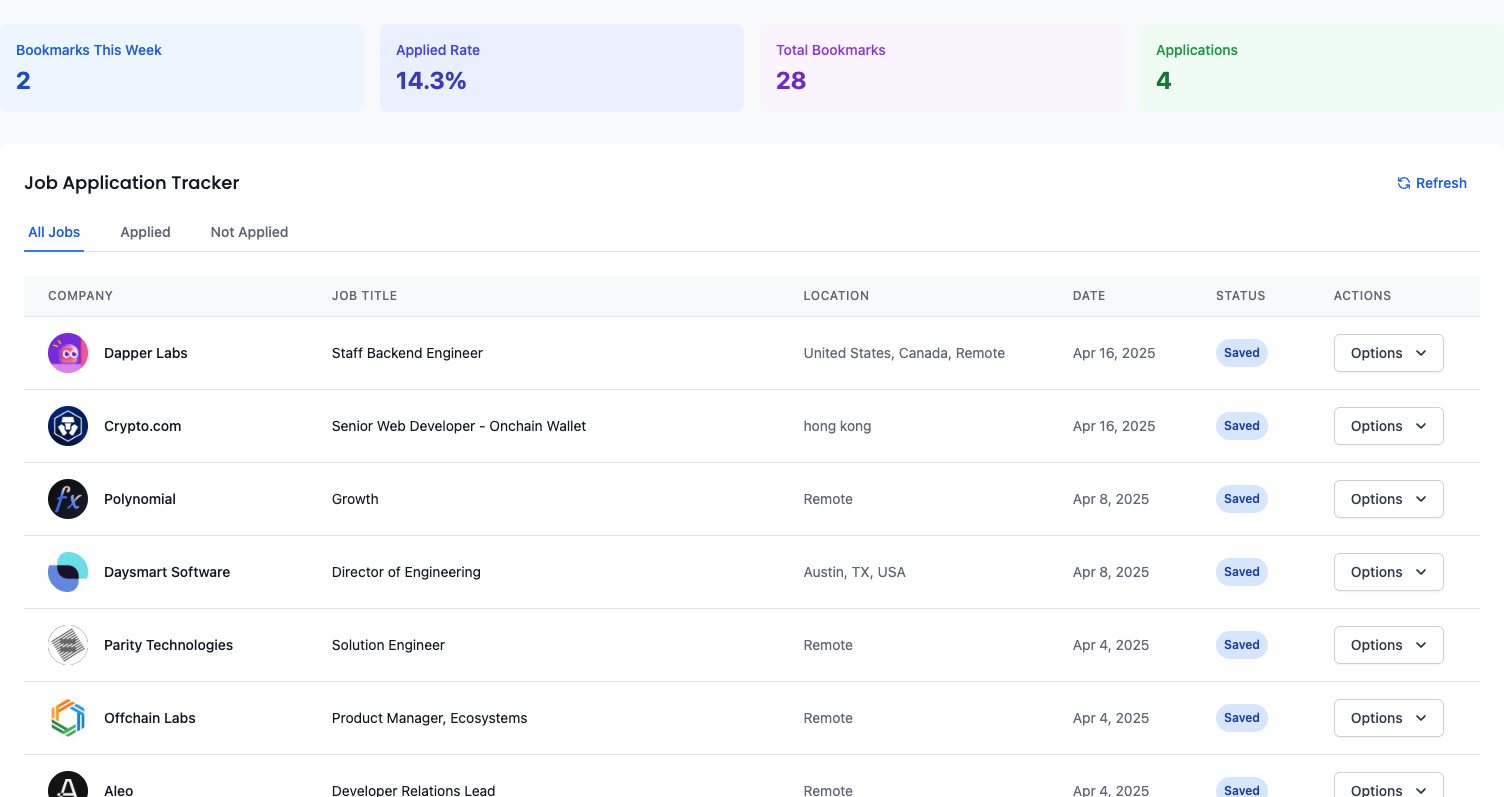1504x797 pixels.
Task: Click the Dapper Labs company logo
Action: 67,353
